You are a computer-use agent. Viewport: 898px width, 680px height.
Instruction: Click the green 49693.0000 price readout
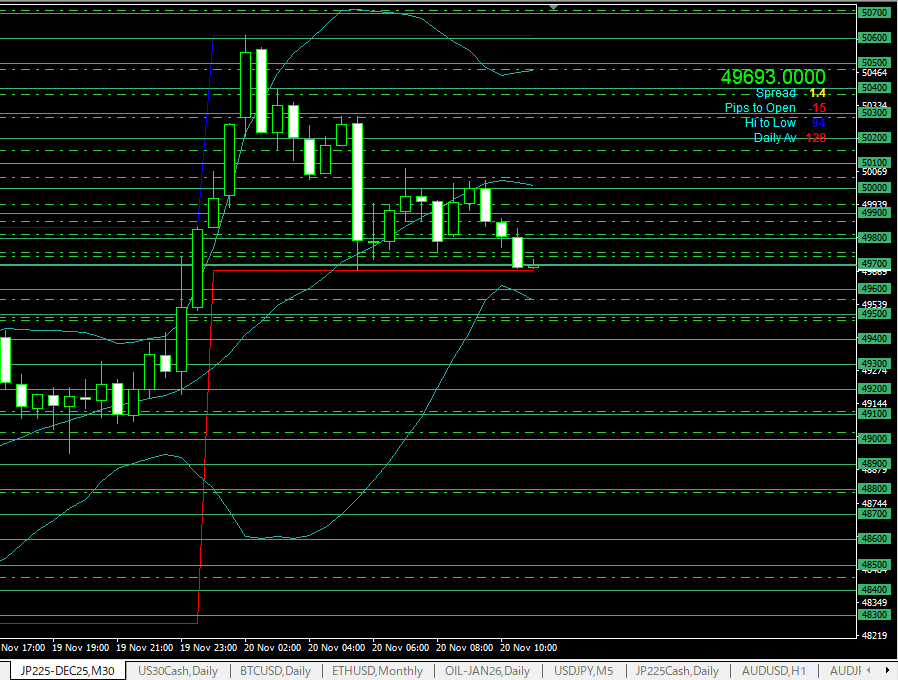click(773, 77)
